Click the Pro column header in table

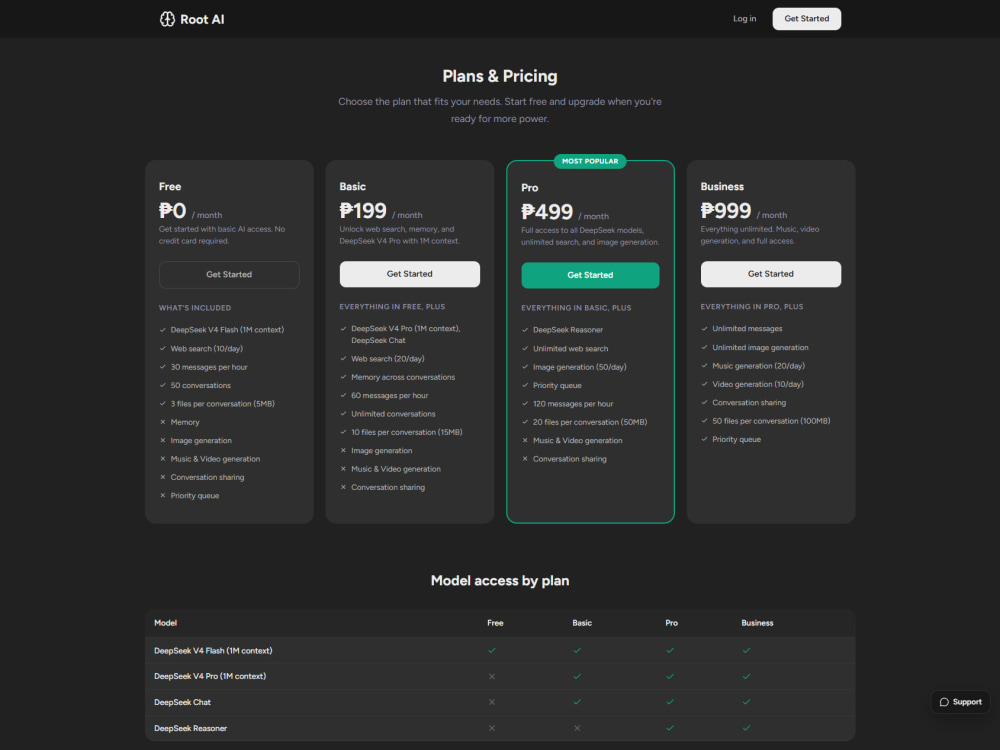672,622
